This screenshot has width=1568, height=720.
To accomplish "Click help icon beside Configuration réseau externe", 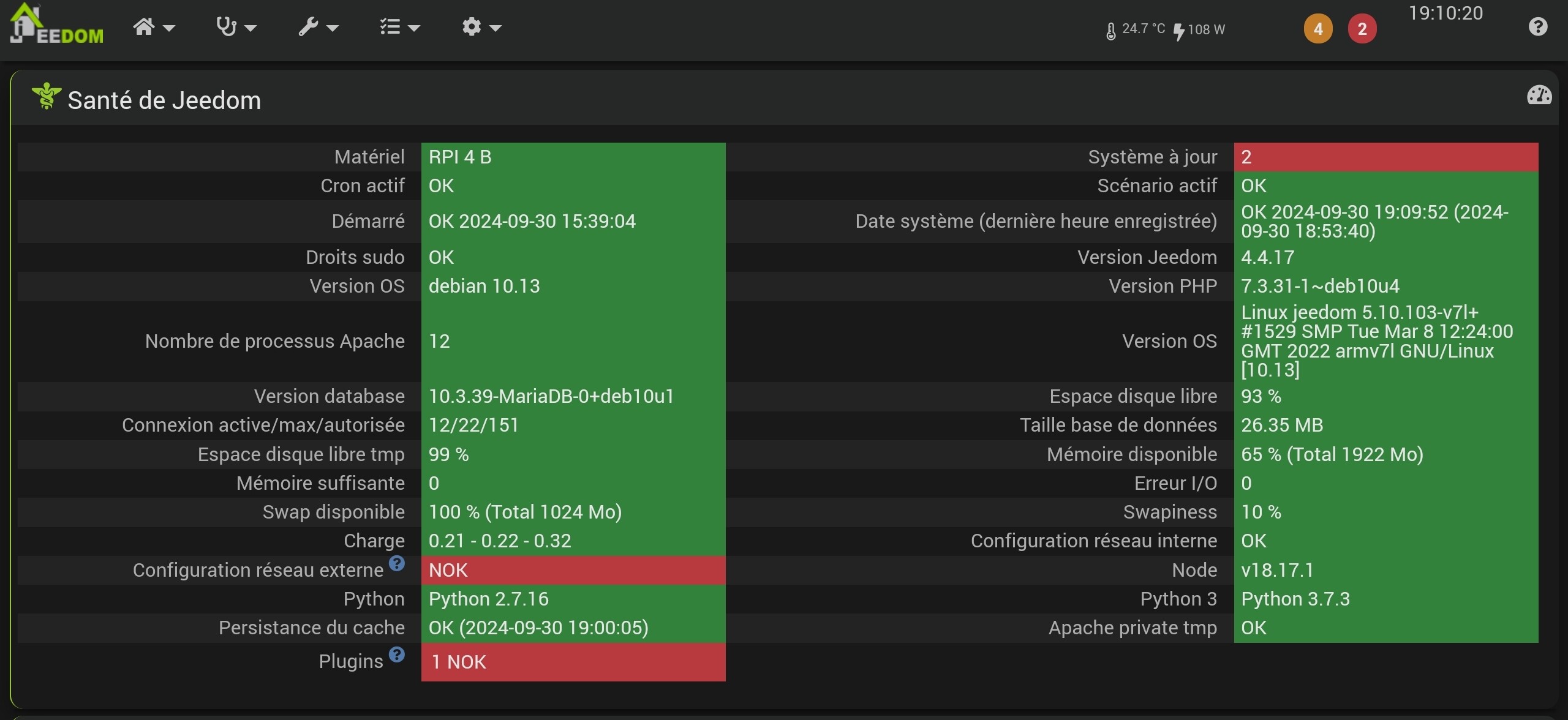I will point(397,563).
